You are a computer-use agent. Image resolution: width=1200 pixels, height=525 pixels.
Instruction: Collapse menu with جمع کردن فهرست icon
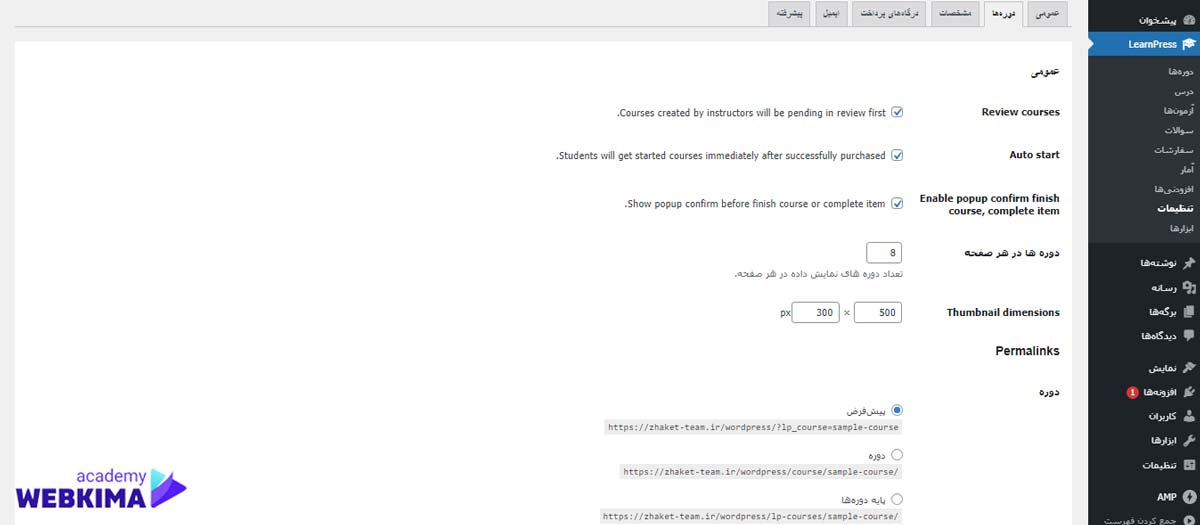pyautogui.click(x=1188, y=520)
